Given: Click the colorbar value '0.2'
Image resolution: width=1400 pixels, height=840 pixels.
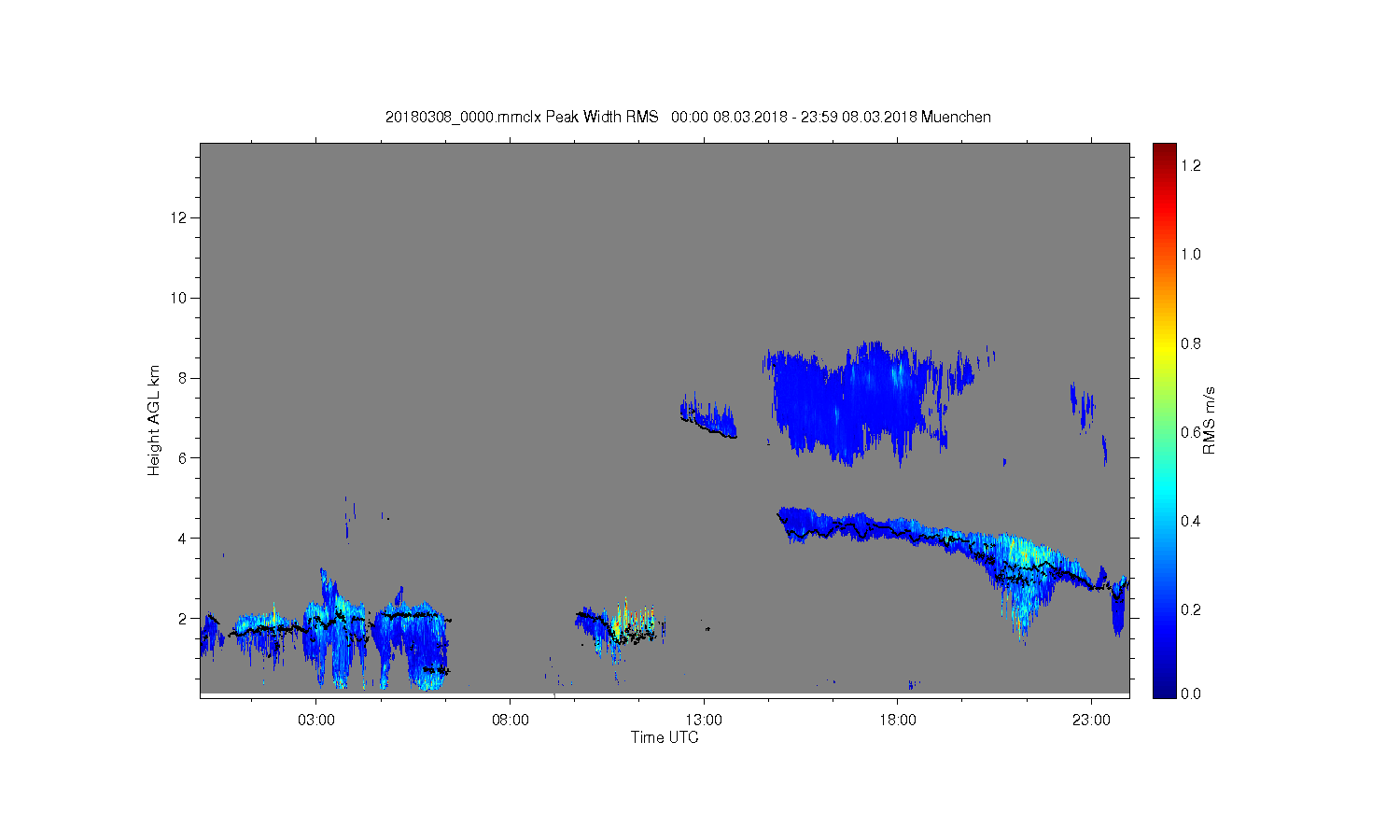Looking at the screenshot, I should pos(1191,609).
